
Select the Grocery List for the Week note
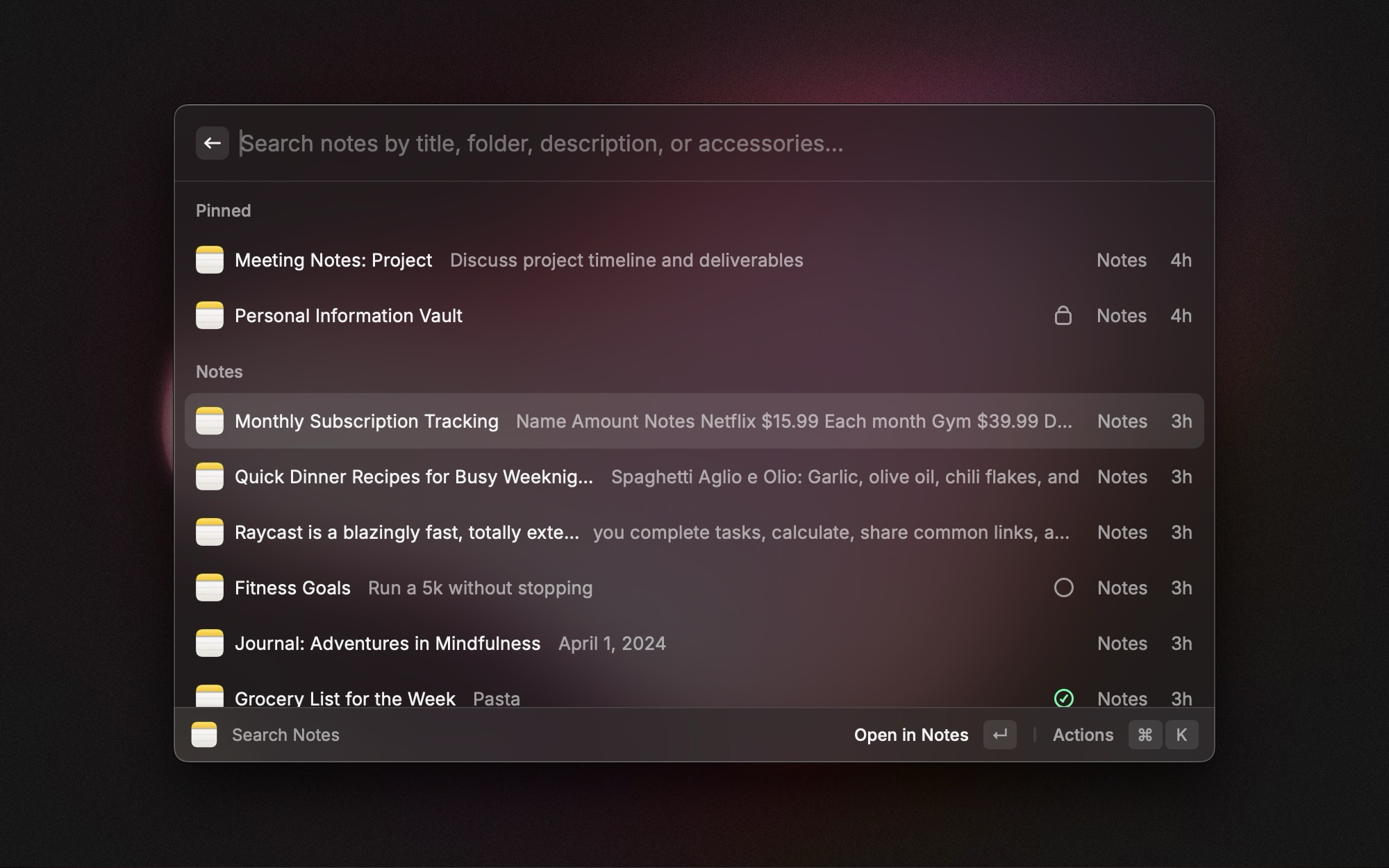click(x=345, y=698)
